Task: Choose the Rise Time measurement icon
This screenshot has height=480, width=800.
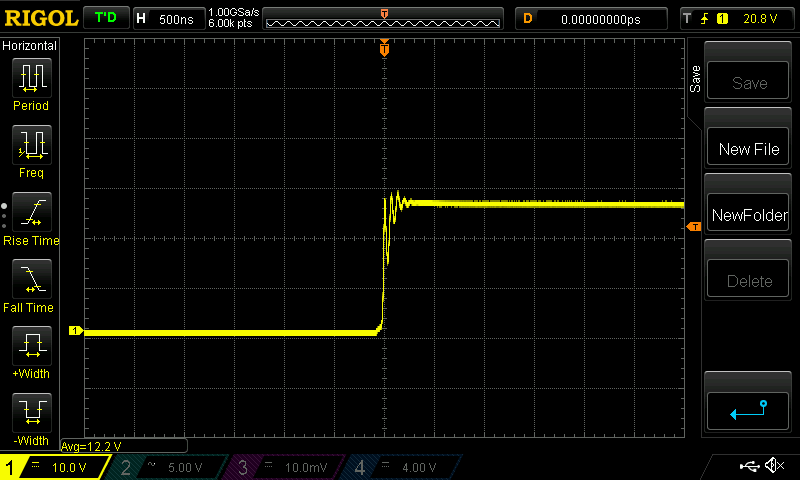Action: pyautogui.click(x=30, y=213)
